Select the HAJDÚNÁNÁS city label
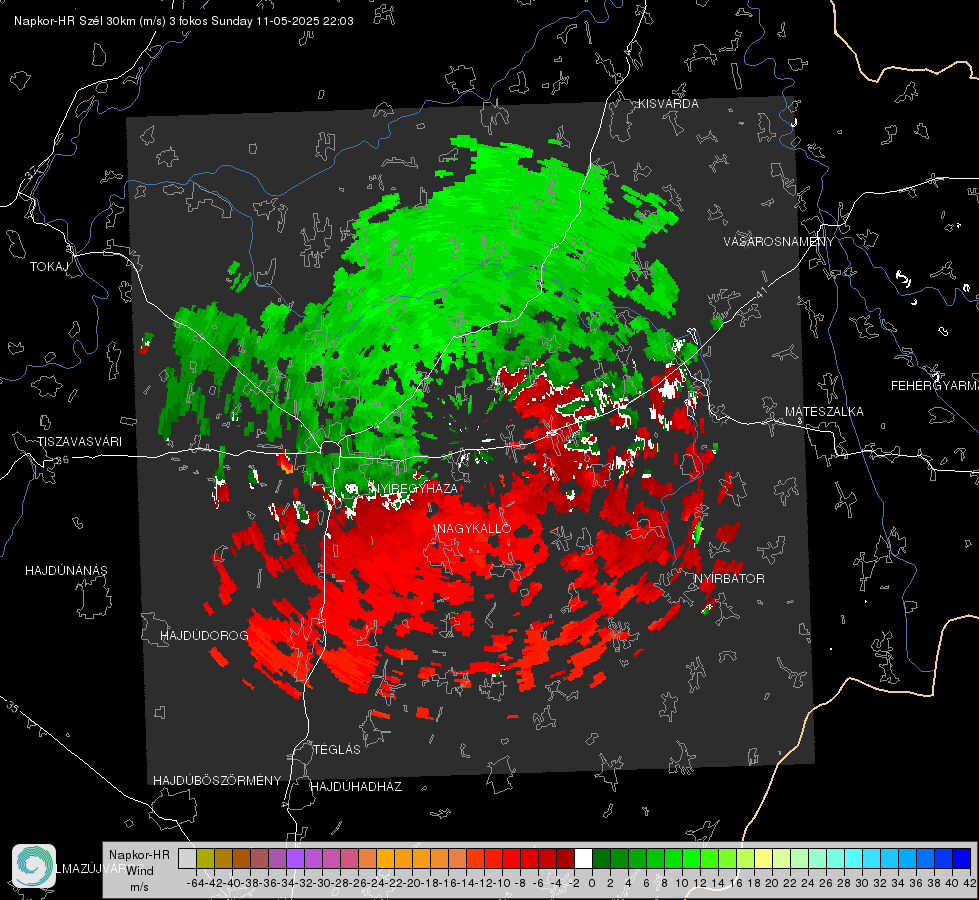Image resolution: width=979 pixels, height=900 pixels. (x=66, y=570)
